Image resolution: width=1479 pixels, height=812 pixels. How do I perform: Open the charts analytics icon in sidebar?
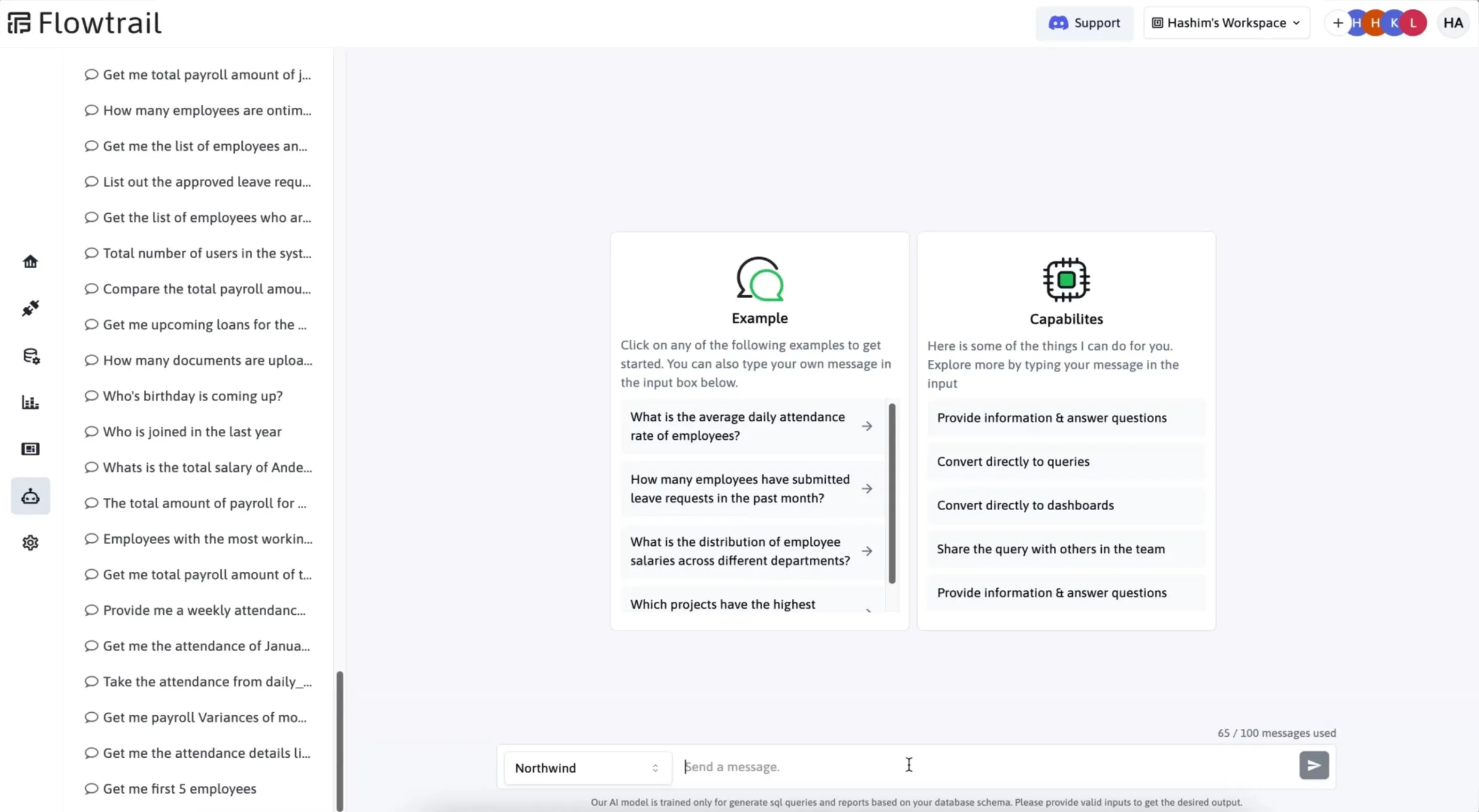coord(30,402)
